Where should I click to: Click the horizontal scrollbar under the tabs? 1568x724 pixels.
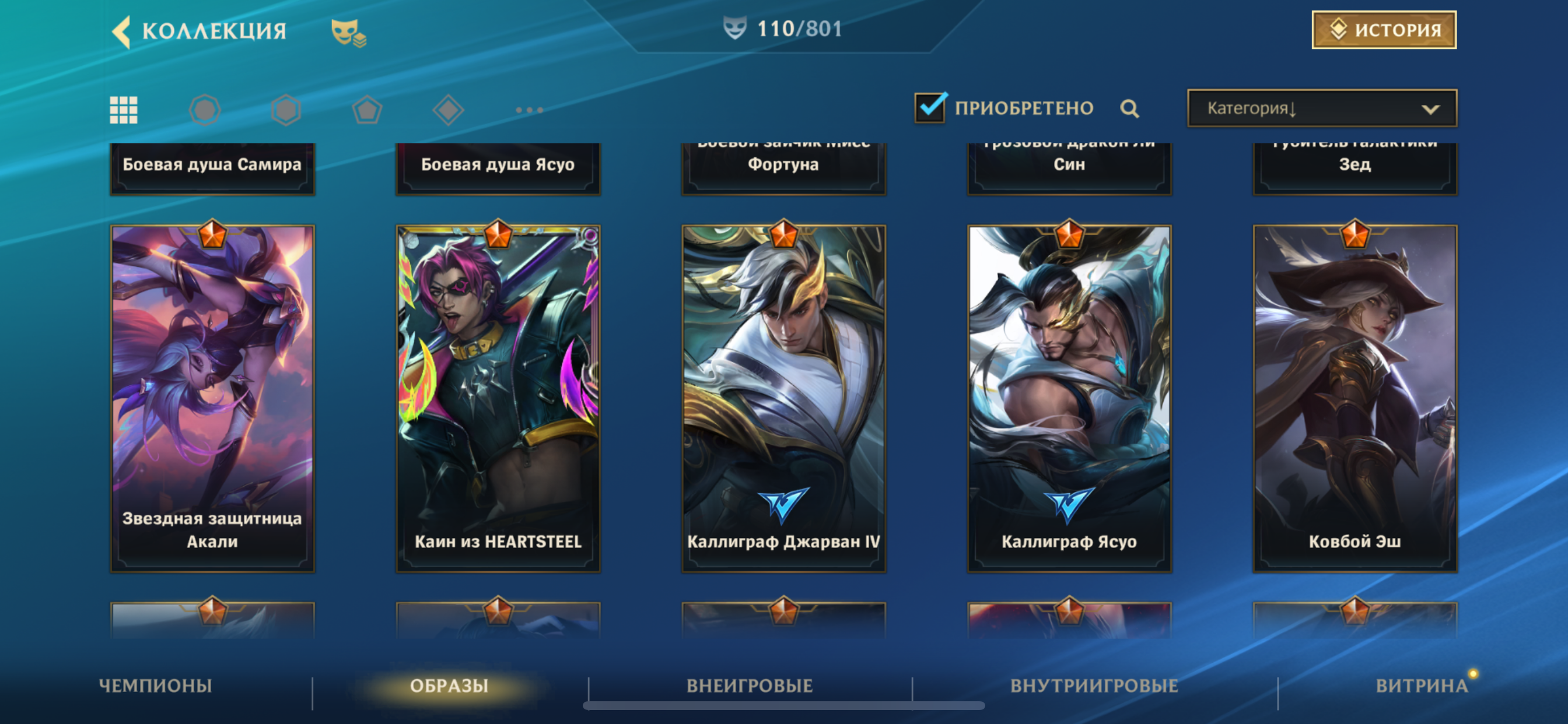point(784,706)
